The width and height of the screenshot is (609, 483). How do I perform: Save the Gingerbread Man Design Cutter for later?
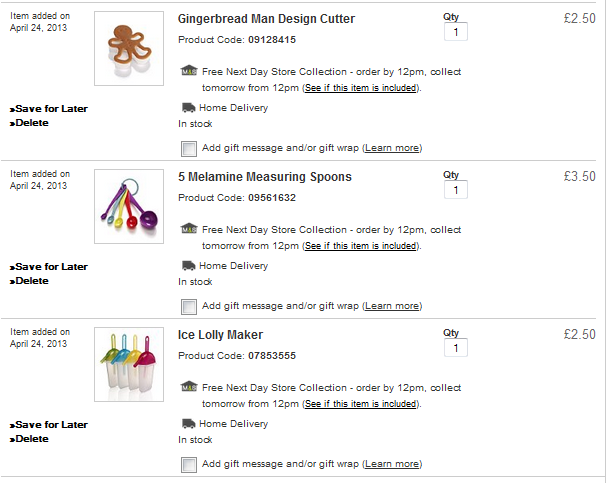click(51, 109)
